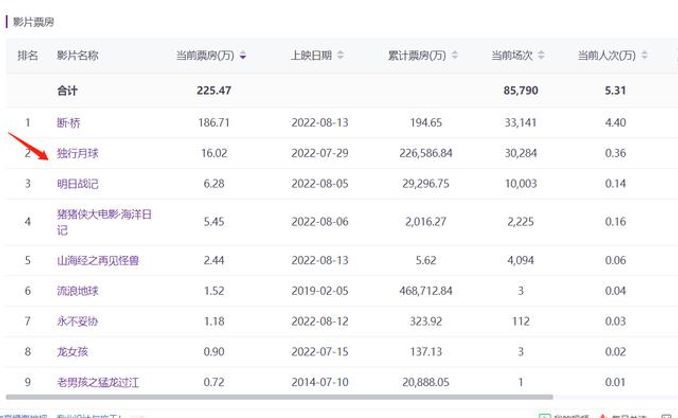The width and height of the screenshot is (678, 418).
Task: Click the 明日战记 film title
Action: click(78, 184)
